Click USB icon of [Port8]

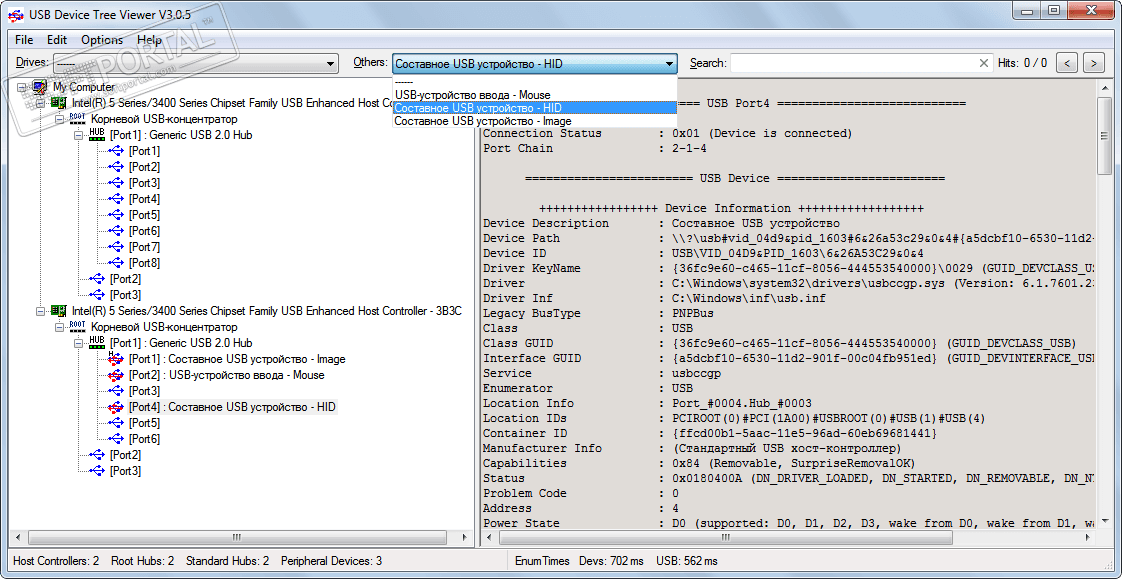click(x=115, y=263)
